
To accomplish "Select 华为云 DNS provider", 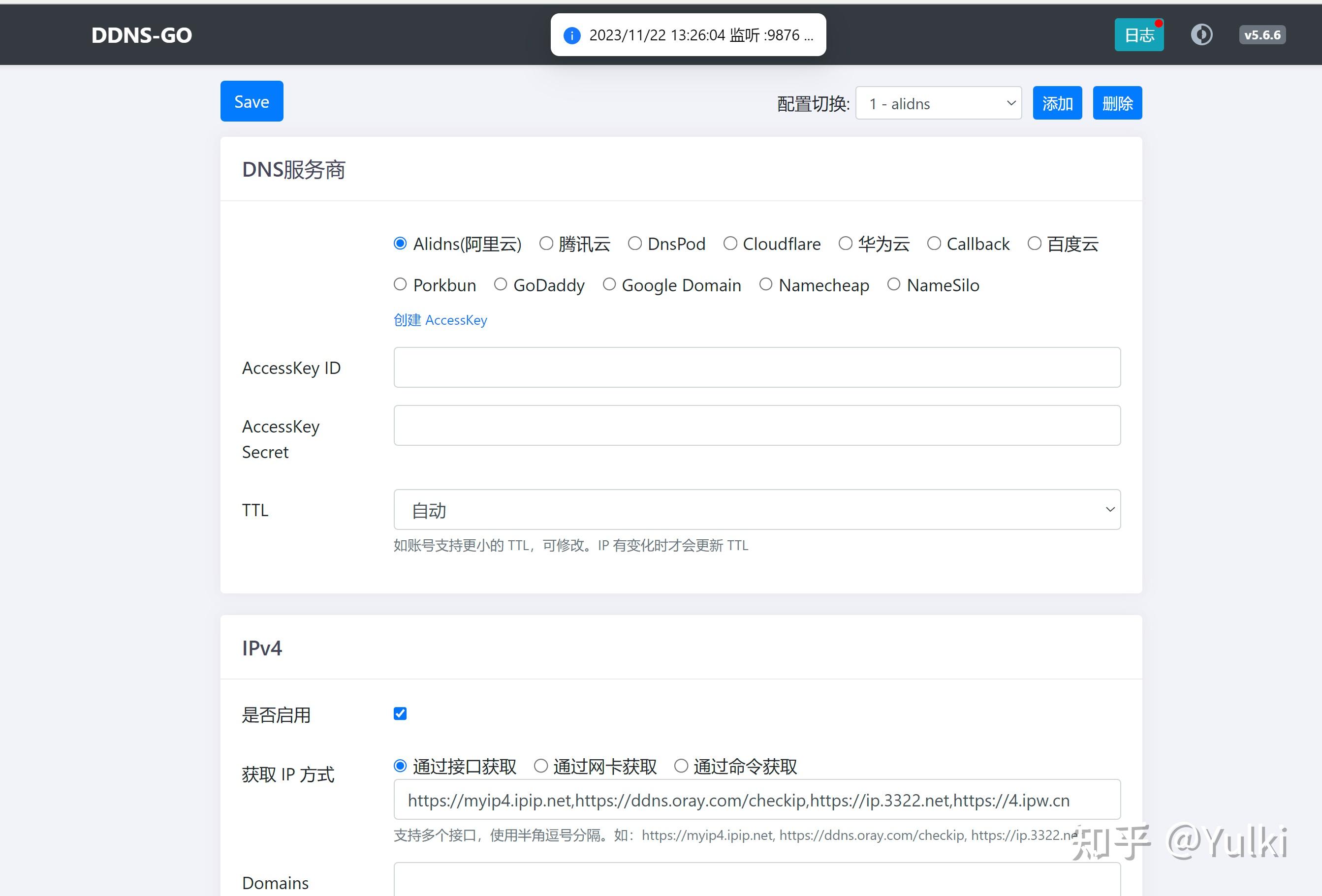I will click(x=845, y=244).
